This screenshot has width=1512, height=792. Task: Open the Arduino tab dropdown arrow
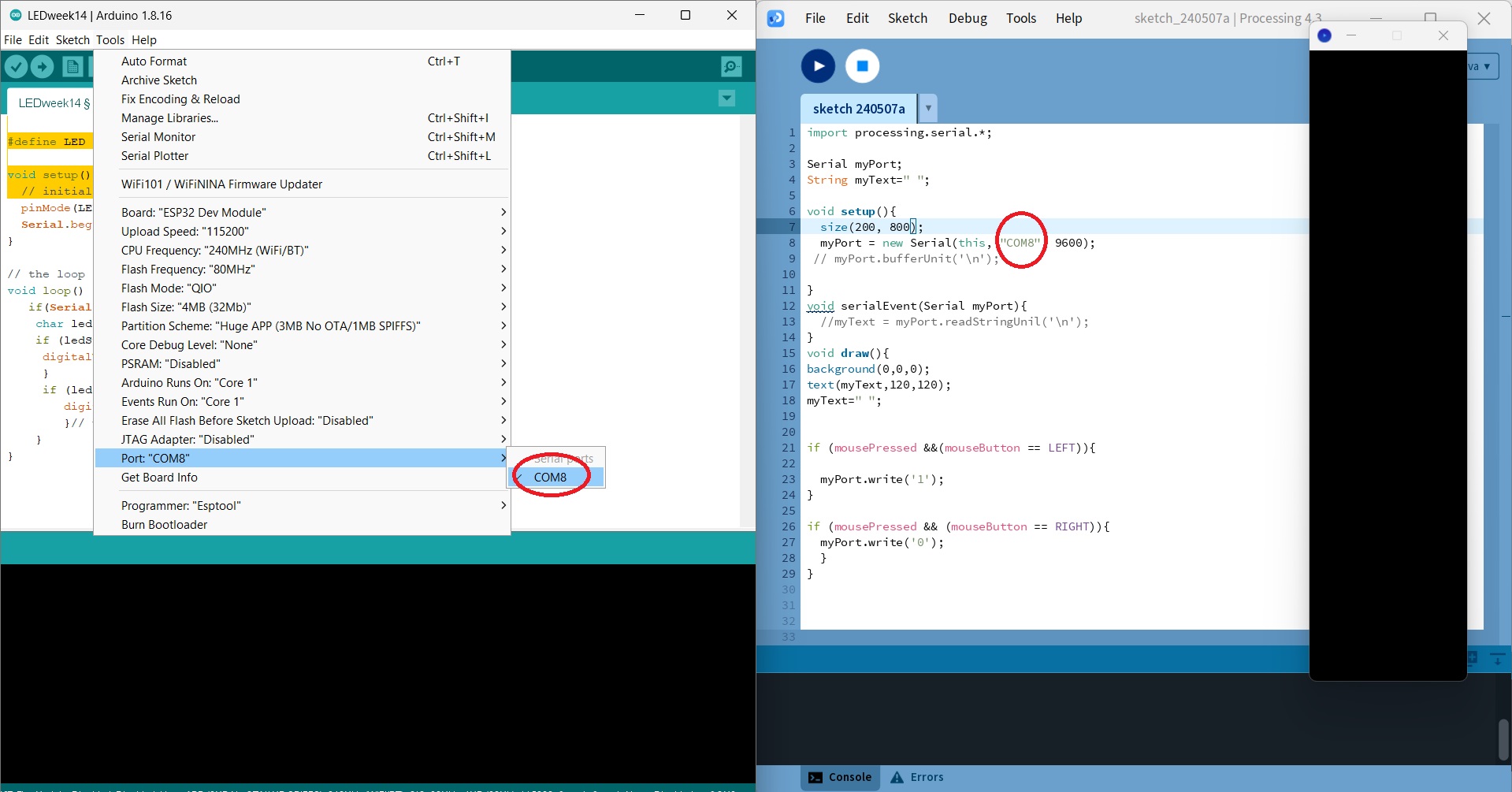[x=726, y=99]
